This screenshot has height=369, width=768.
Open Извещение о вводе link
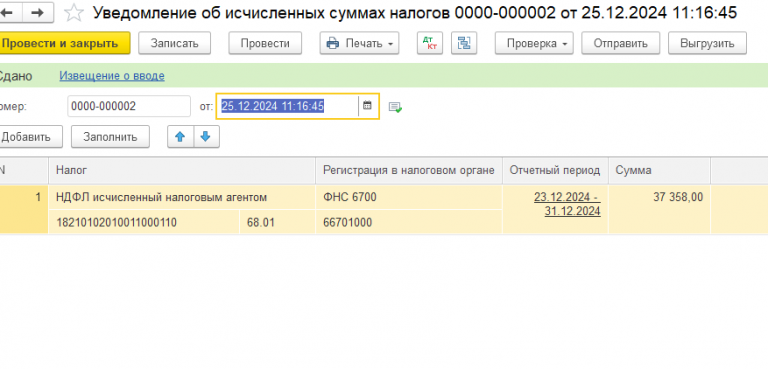click(x=112, y=76)
